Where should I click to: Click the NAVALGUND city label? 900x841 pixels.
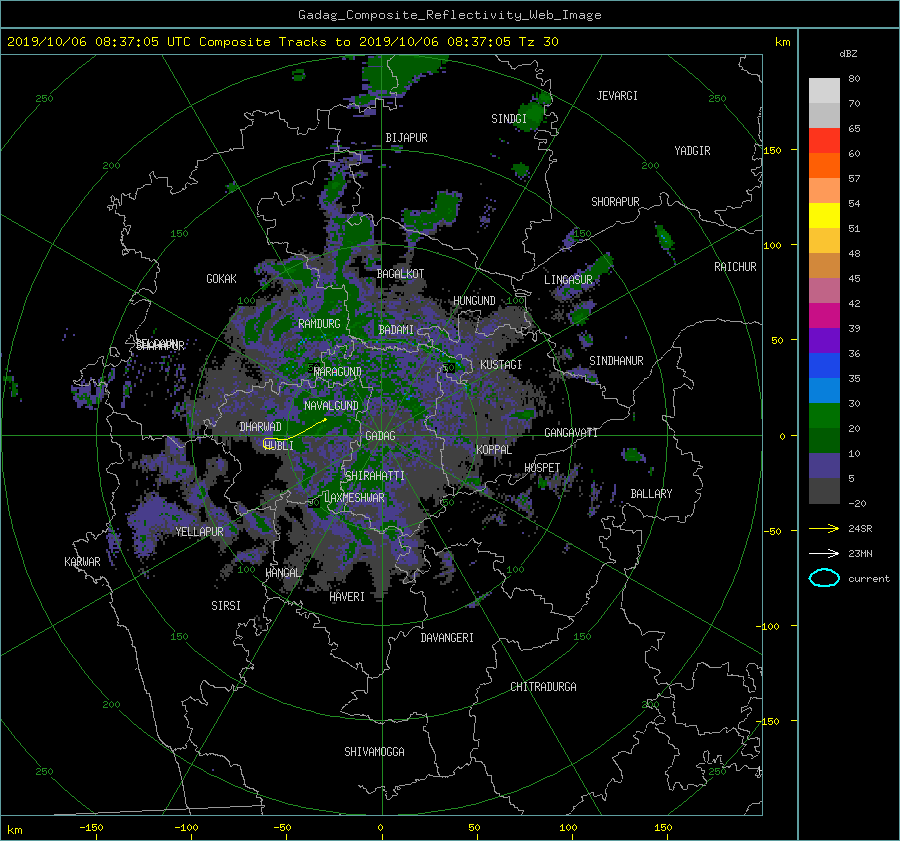pos(331,405)
